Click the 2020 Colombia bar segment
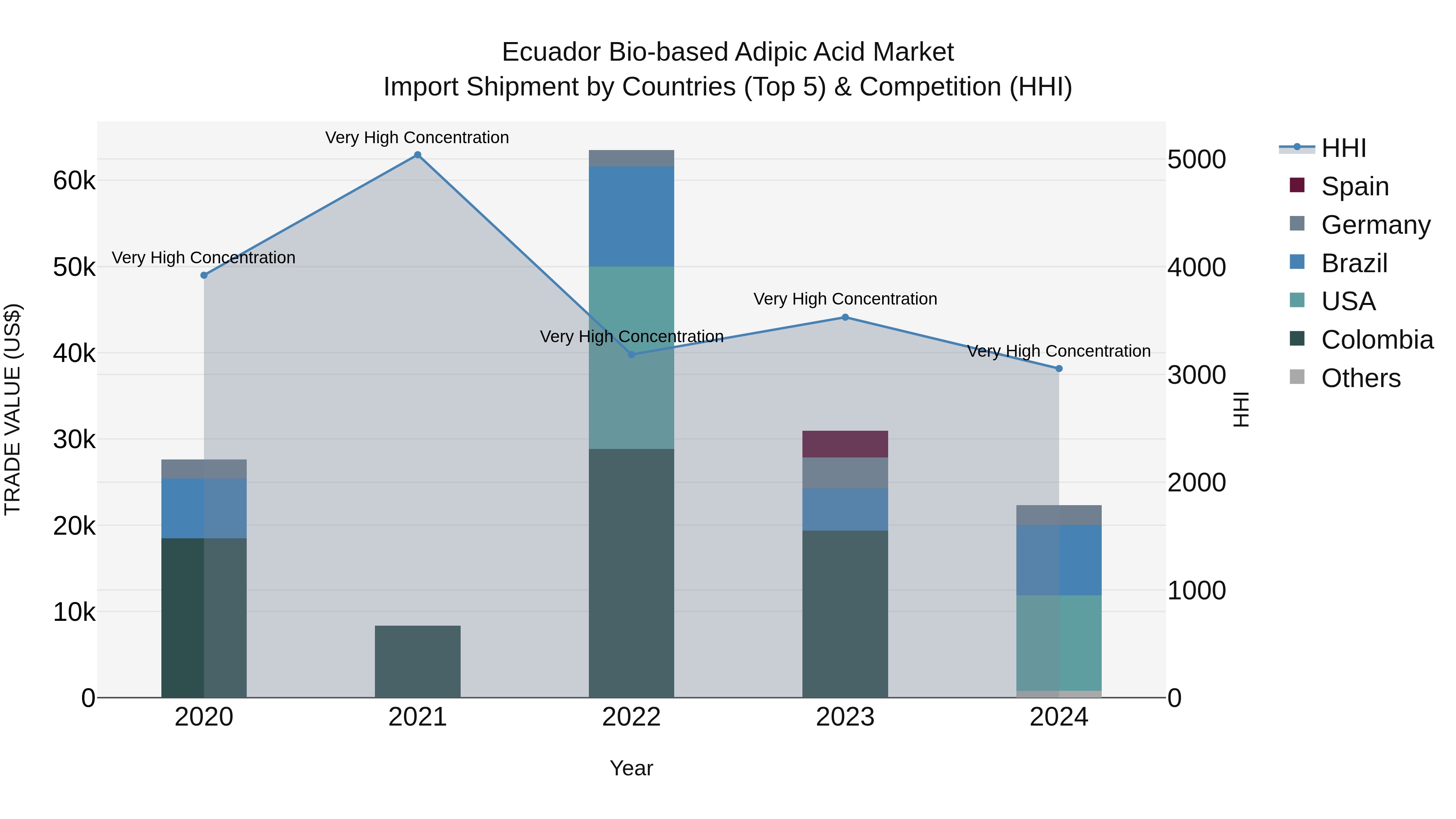1456x819 pixels. click(204, 618)
